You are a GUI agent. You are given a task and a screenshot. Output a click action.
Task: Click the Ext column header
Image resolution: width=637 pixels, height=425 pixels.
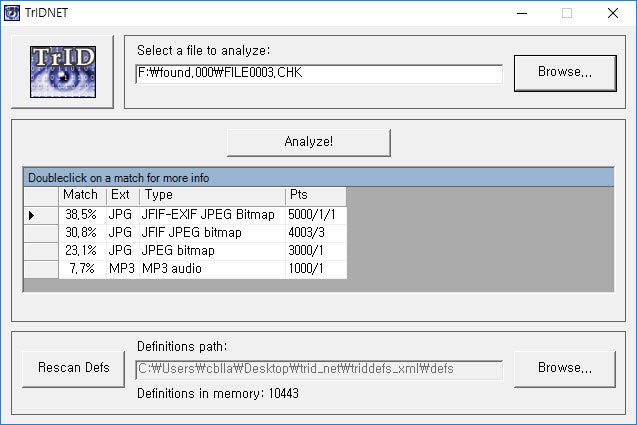coord(121,195)
